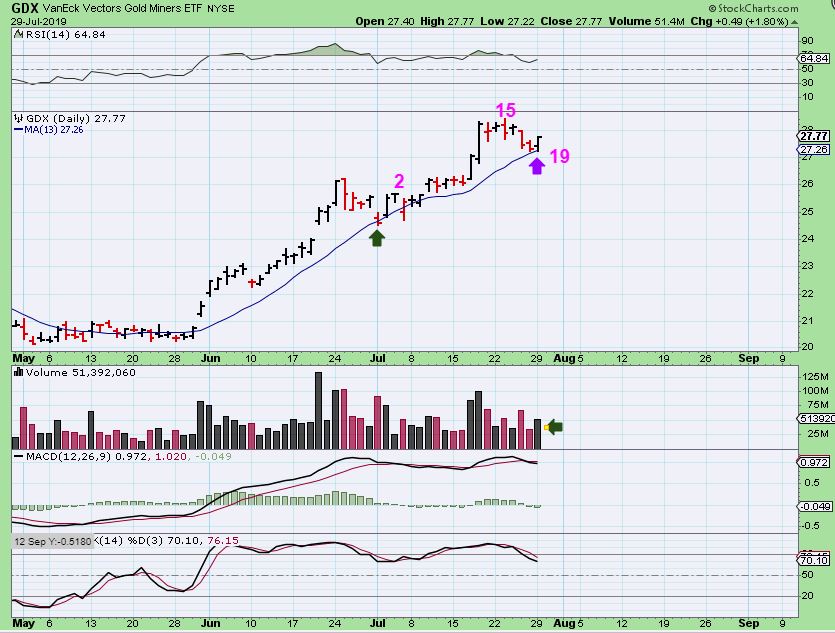
Task: Click the -0.049 histogram value in the MACD legend
Action: tap(212, 456)
